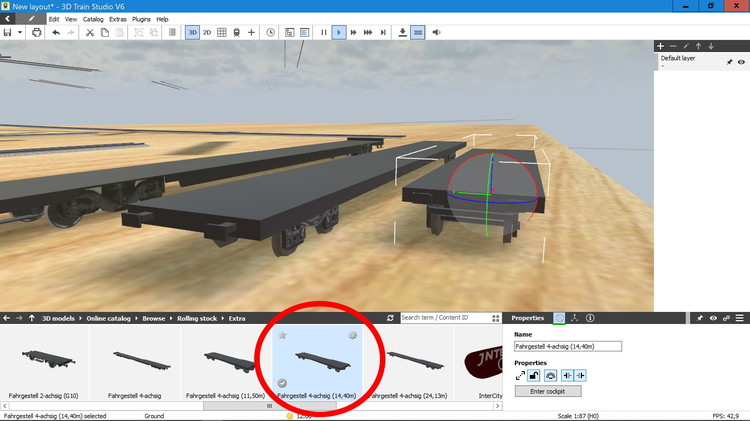Click the pencil edit mode button

click(x=31, y=19)
